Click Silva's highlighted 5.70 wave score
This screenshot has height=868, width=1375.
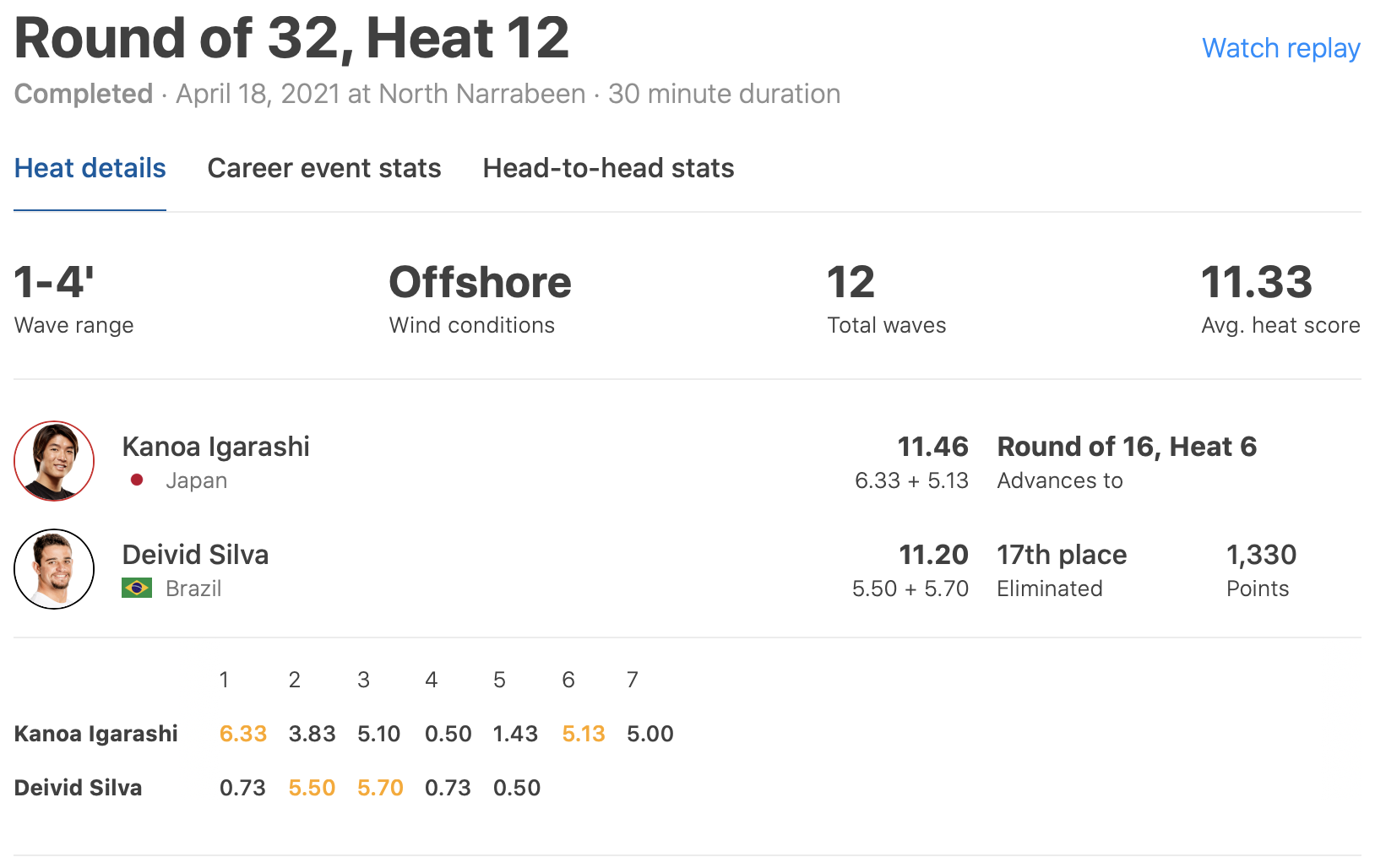point(380,788)
